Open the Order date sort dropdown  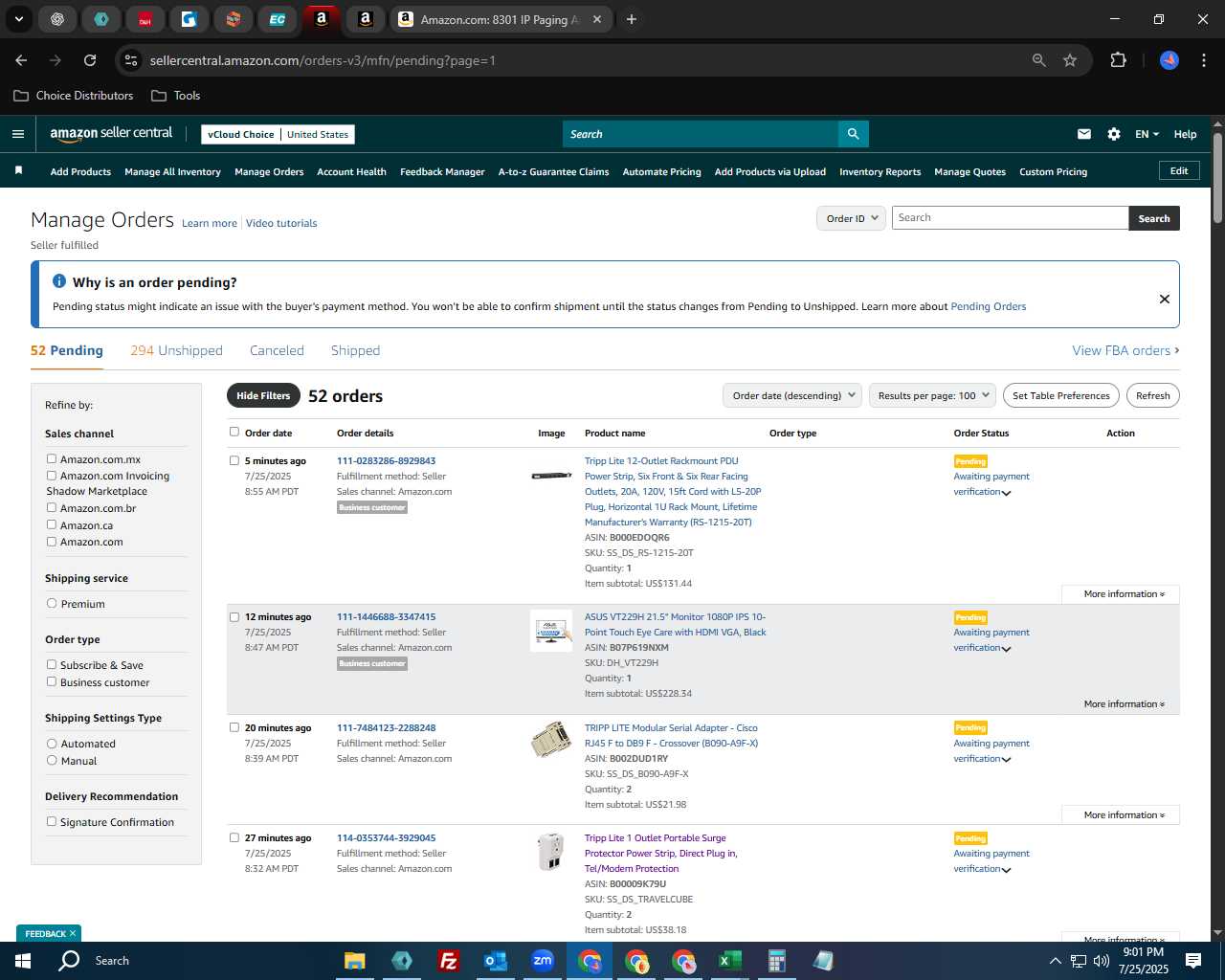792,395
